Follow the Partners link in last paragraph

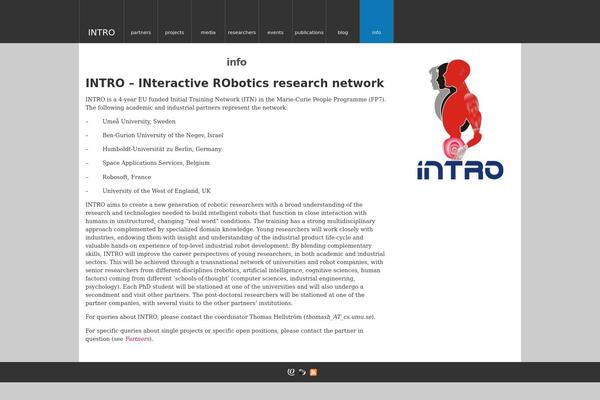tap(137, 339)
